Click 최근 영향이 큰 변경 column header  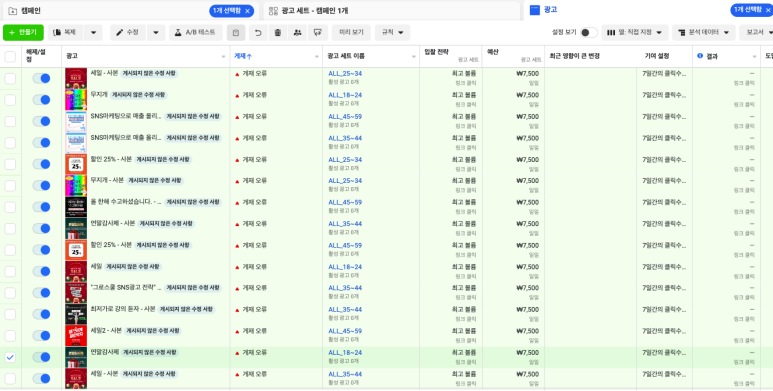coord(574,56)
